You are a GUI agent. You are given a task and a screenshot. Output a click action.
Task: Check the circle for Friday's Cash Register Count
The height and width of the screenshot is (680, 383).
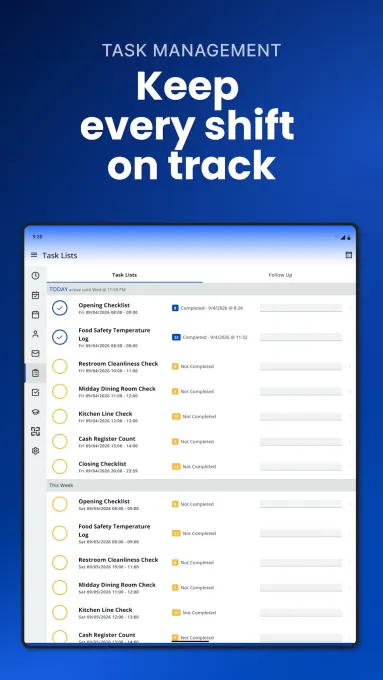[60, 441]
